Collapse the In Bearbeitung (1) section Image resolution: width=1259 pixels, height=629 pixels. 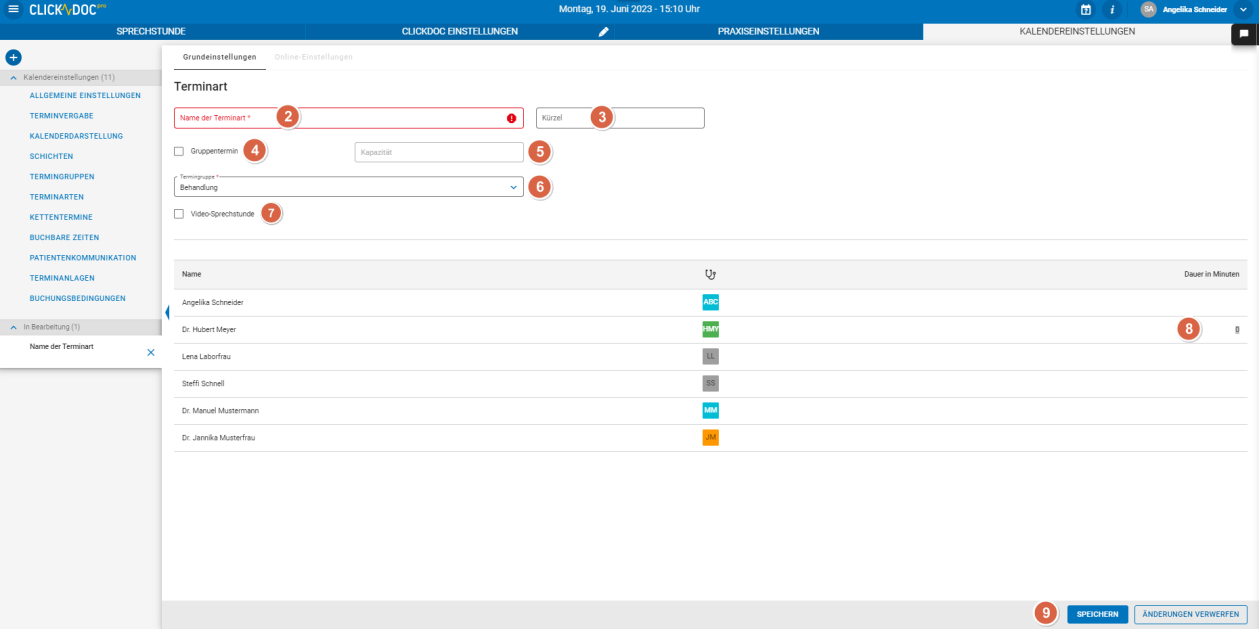(14, 327)
